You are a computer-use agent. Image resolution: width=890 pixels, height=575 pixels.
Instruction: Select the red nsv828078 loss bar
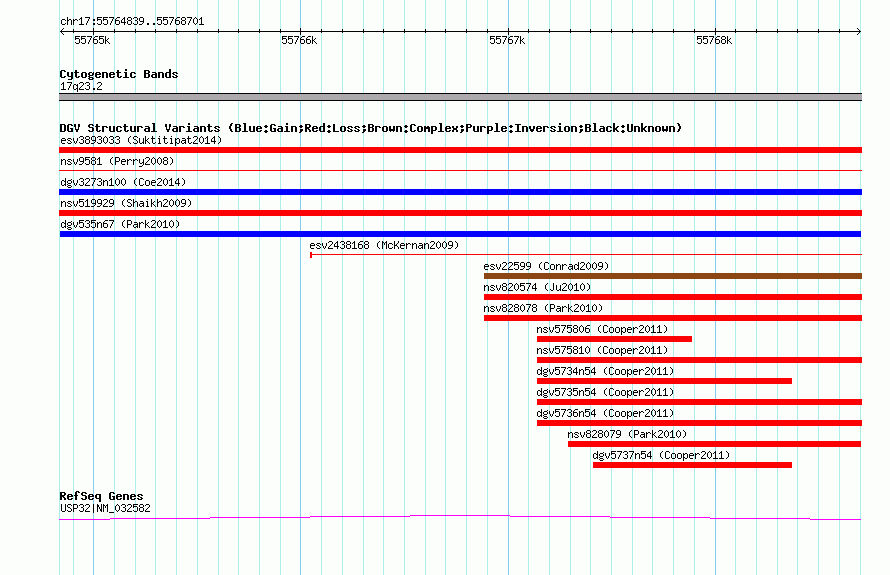tap(673, 318)
